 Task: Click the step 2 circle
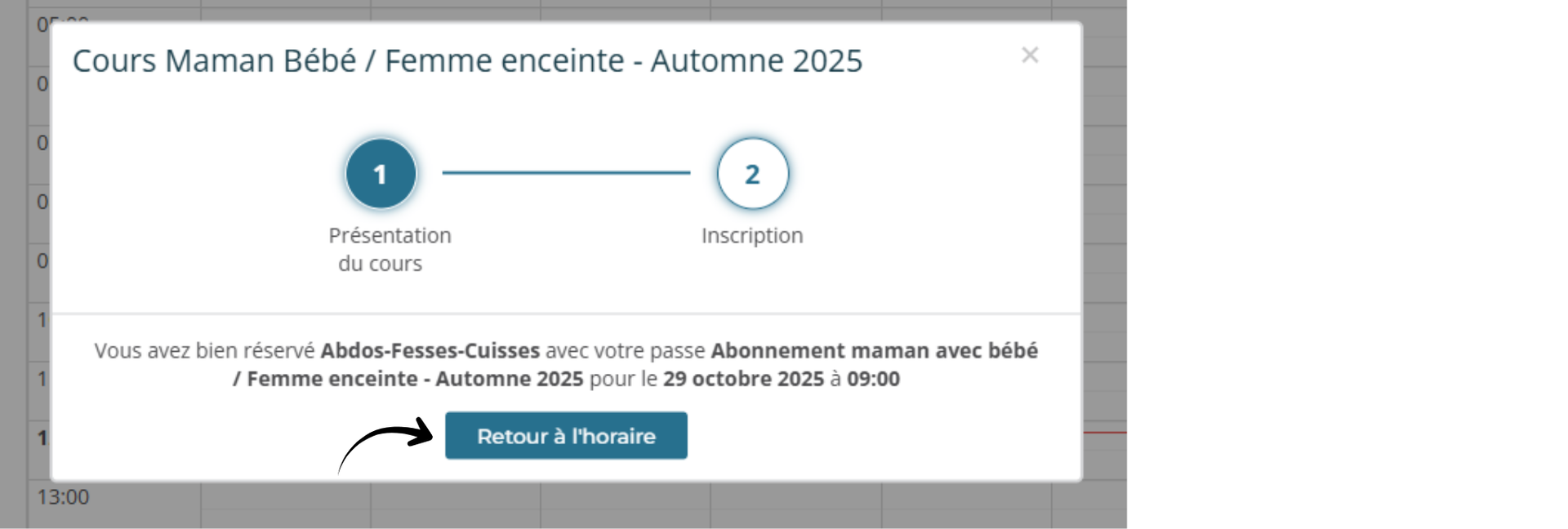click(752, 174)
